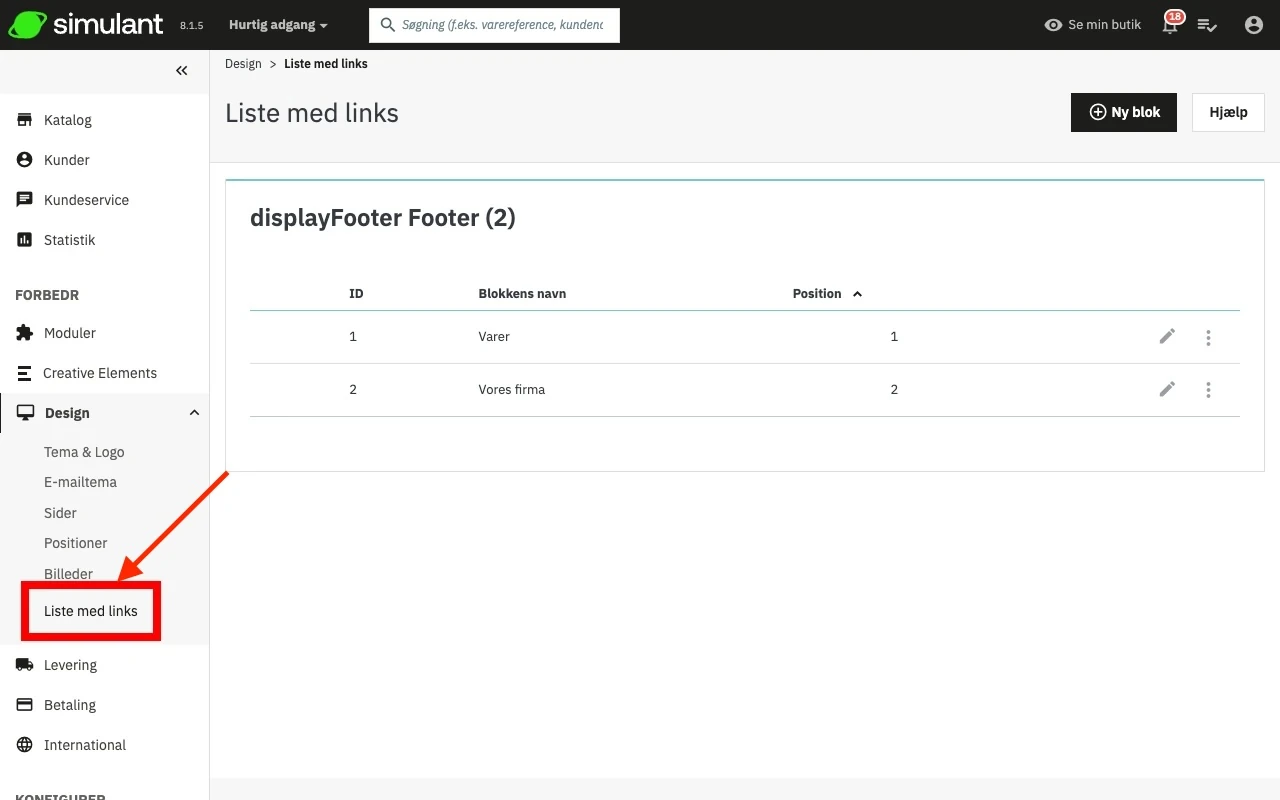Edit the Varer block with the pencil icon
Screen dimensions: 1280x800
(1166, 336)
